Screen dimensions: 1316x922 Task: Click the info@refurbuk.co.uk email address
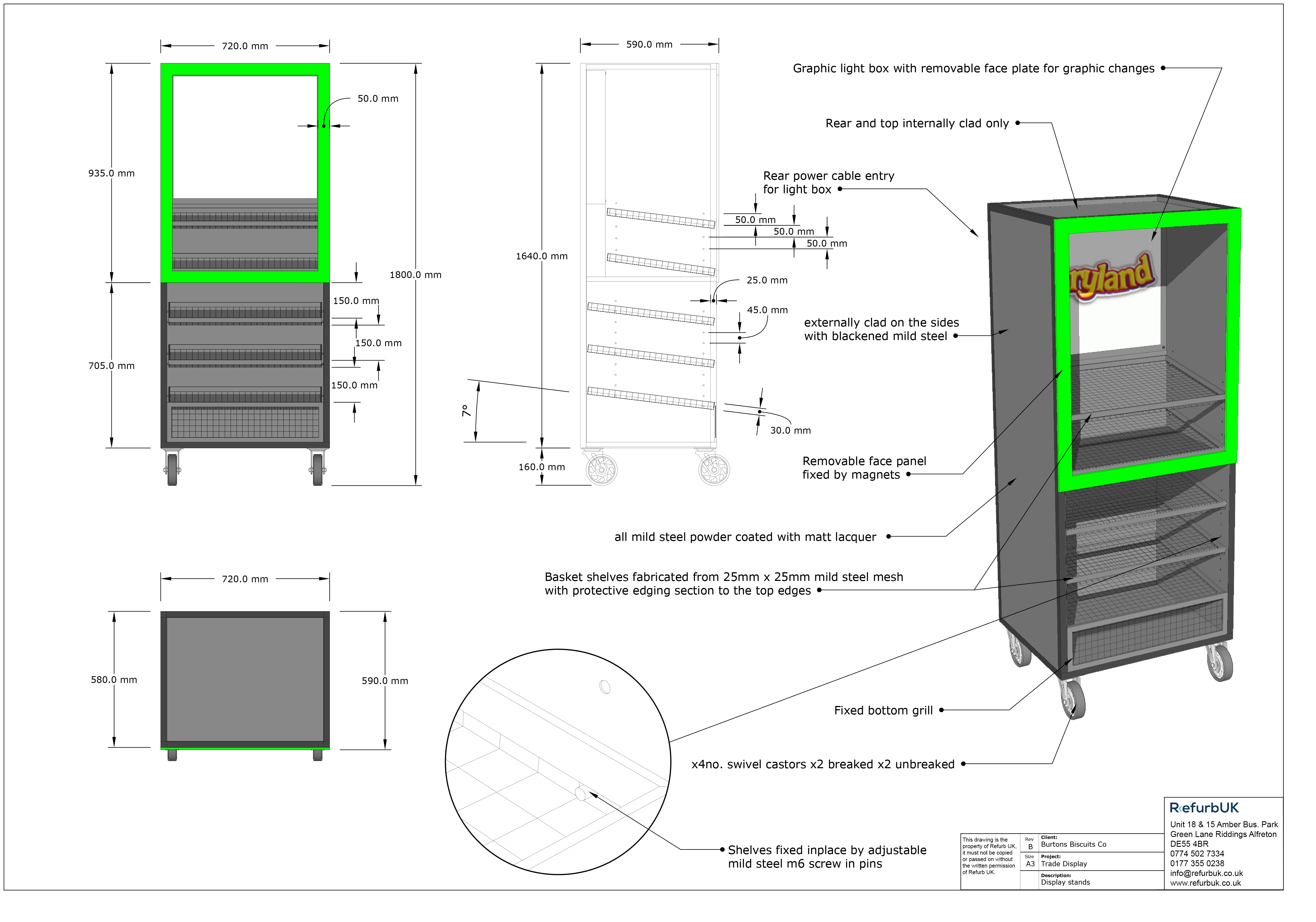(1206, 873)
